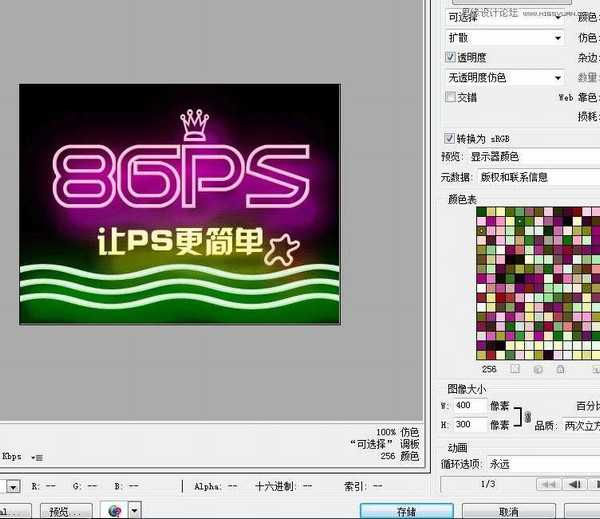Click the color table web-shift icon

(x=536, y=368)
